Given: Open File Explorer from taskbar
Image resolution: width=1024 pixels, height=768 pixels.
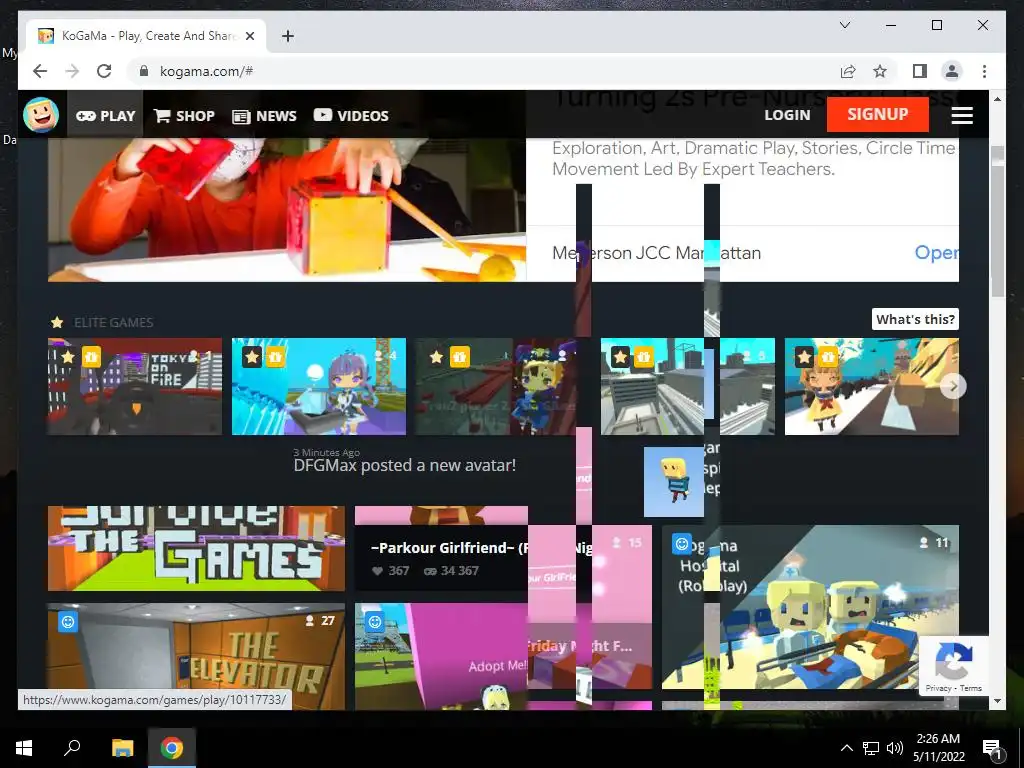Looking at the screenshot, I should [122, 748].
